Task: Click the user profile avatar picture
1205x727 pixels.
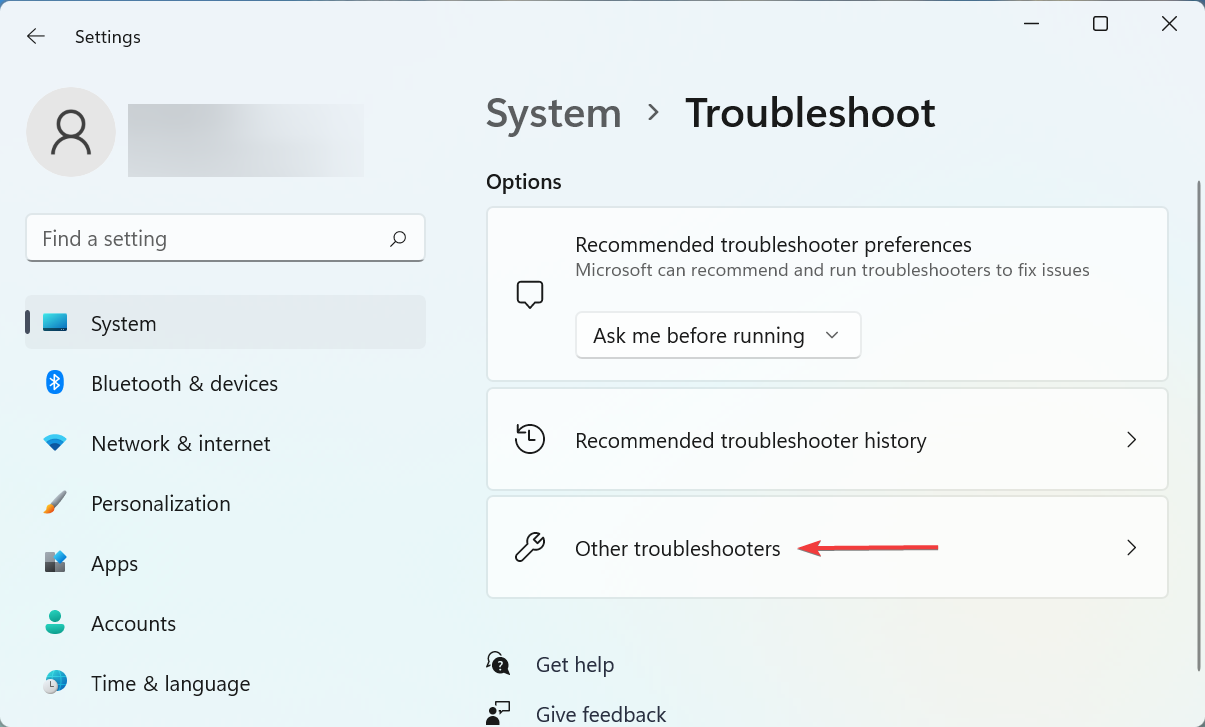Action: (71, 131)
